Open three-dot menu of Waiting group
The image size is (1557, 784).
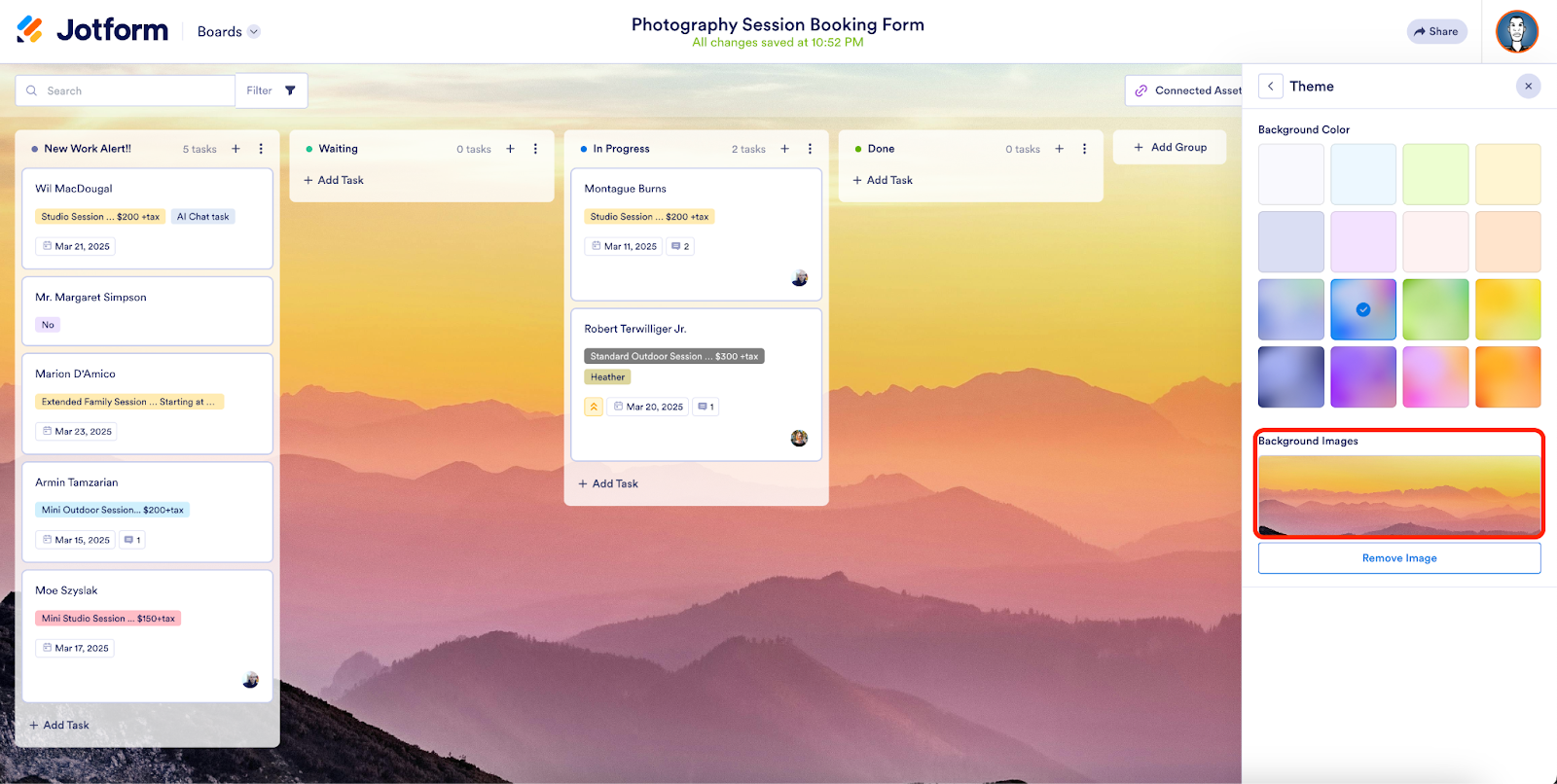click(x=535, y=149)
